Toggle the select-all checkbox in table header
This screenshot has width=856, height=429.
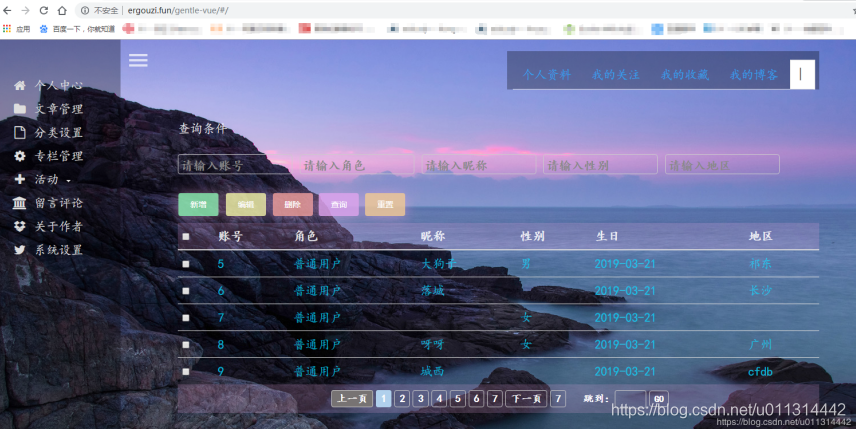pos(186,236)
